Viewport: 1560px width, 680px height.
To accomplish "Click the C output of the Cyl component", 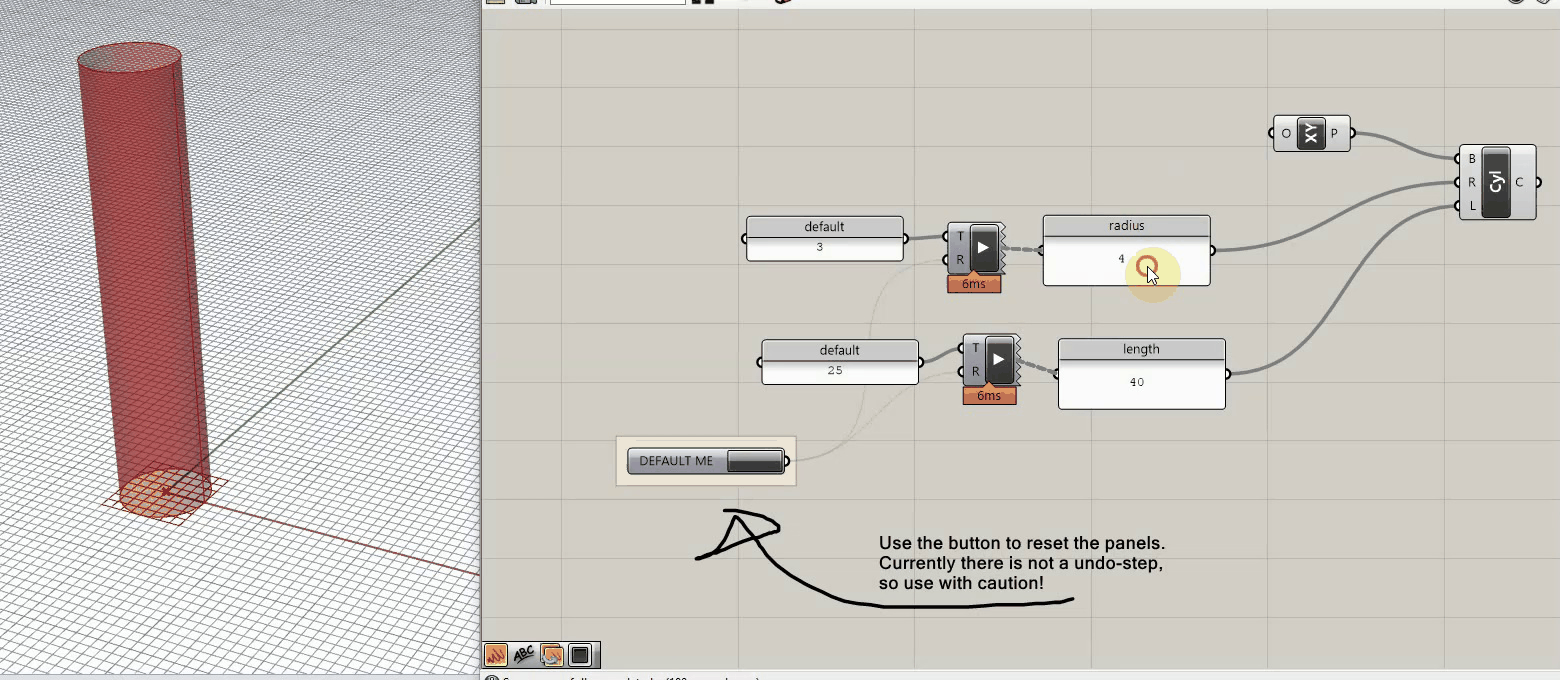I will [x=1520, y=182].
